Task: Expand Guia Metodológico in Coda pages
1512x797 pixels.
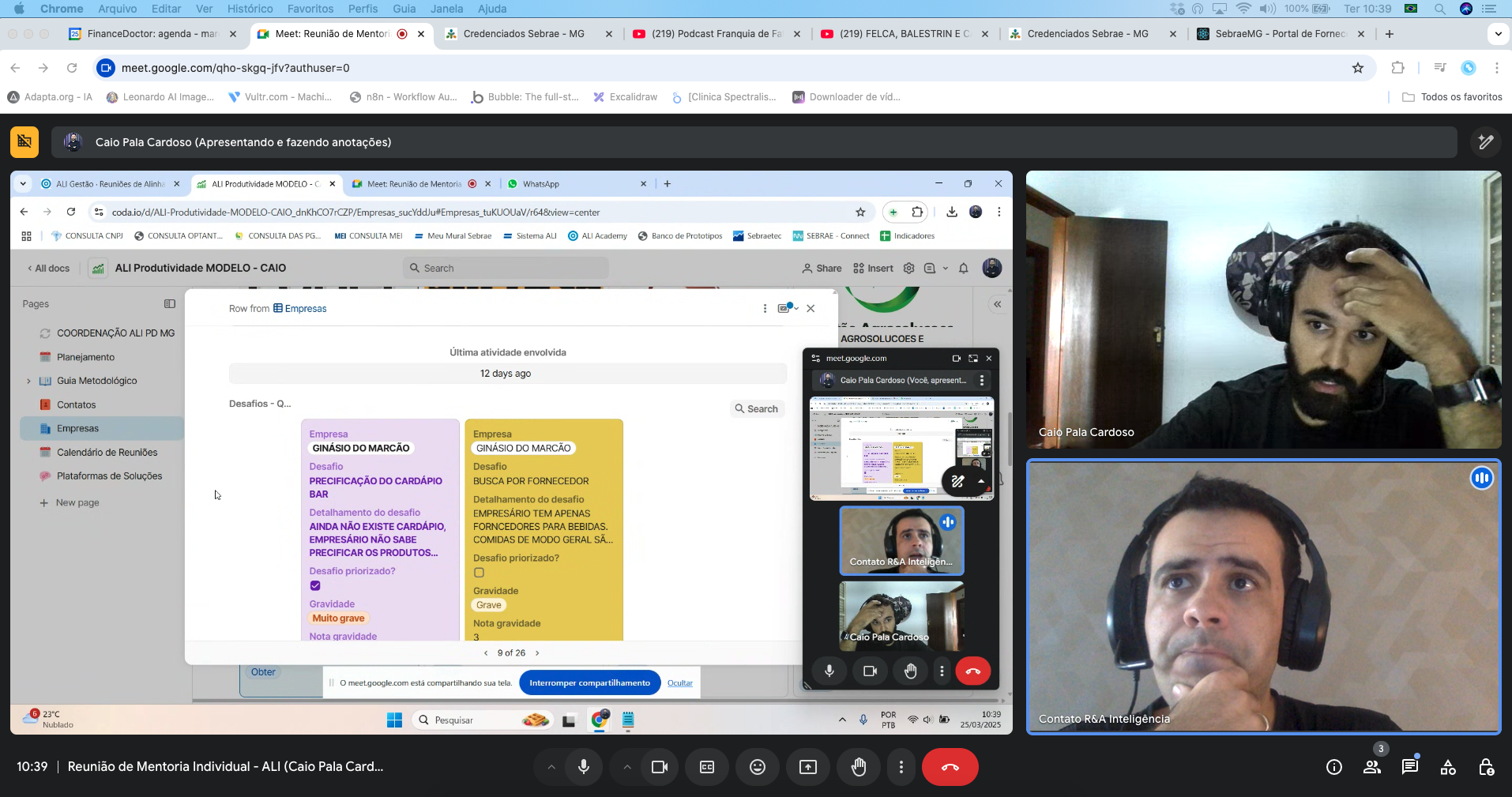Action: (29, 381)
